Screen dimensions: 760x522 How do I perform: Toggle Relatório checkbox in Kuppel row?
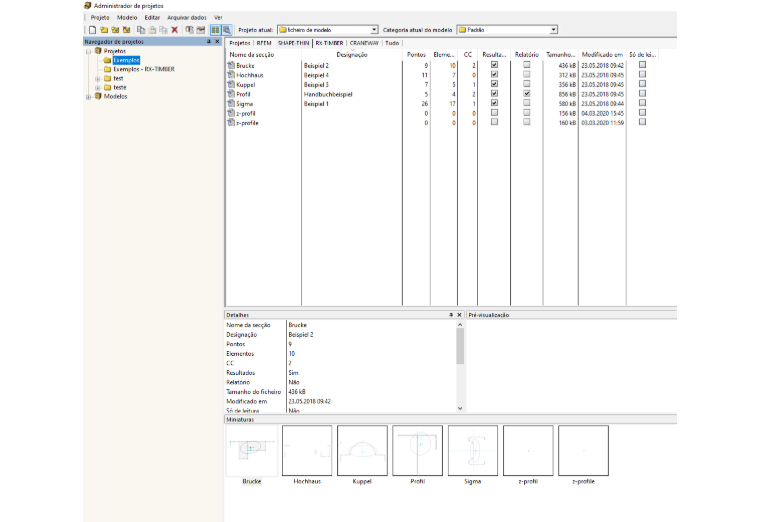(527, 84)
